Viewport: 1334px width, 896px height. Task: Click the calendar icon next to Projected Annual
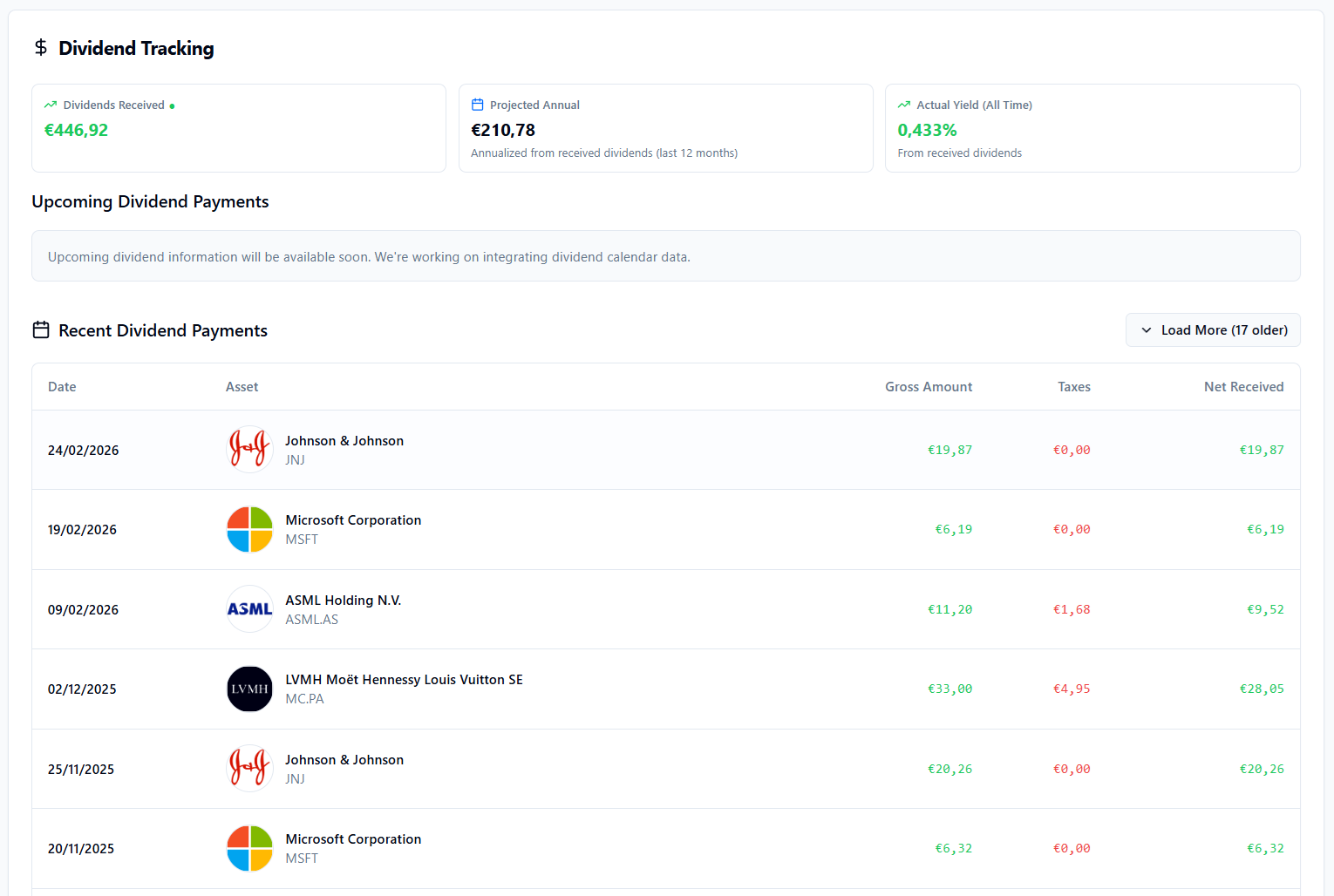tap(477, 105)
